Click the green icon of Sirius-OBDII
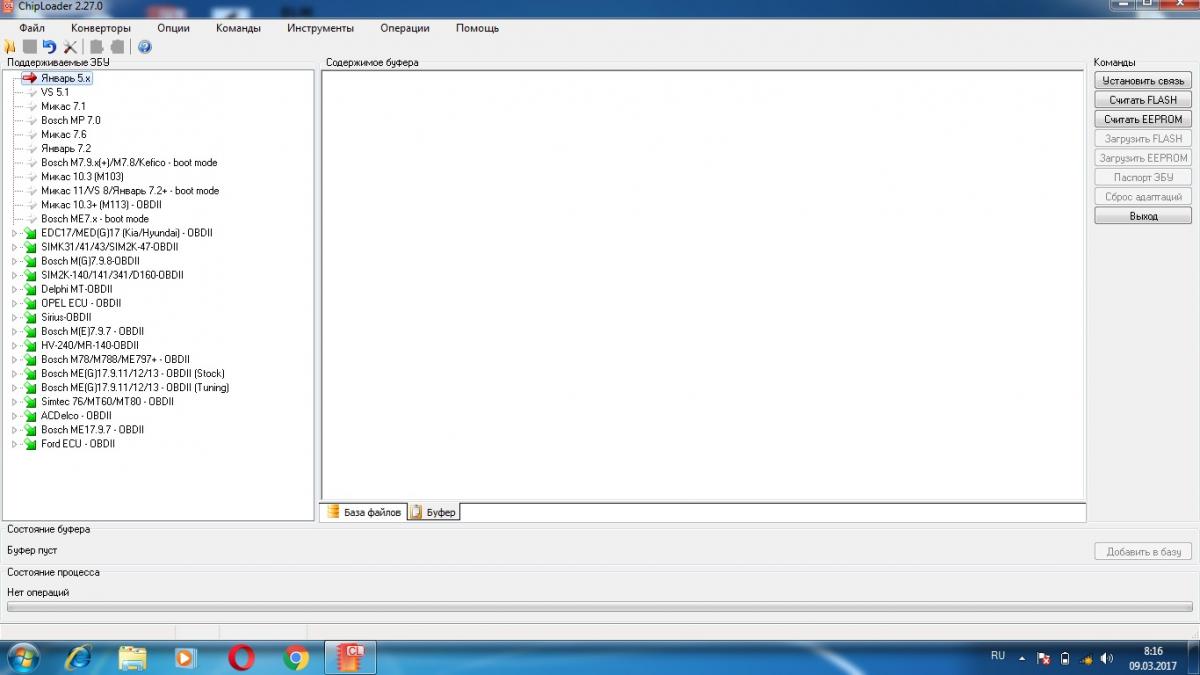Image resolution: width=1200 pixels, height=675 pixels. [x=30, y=317]
